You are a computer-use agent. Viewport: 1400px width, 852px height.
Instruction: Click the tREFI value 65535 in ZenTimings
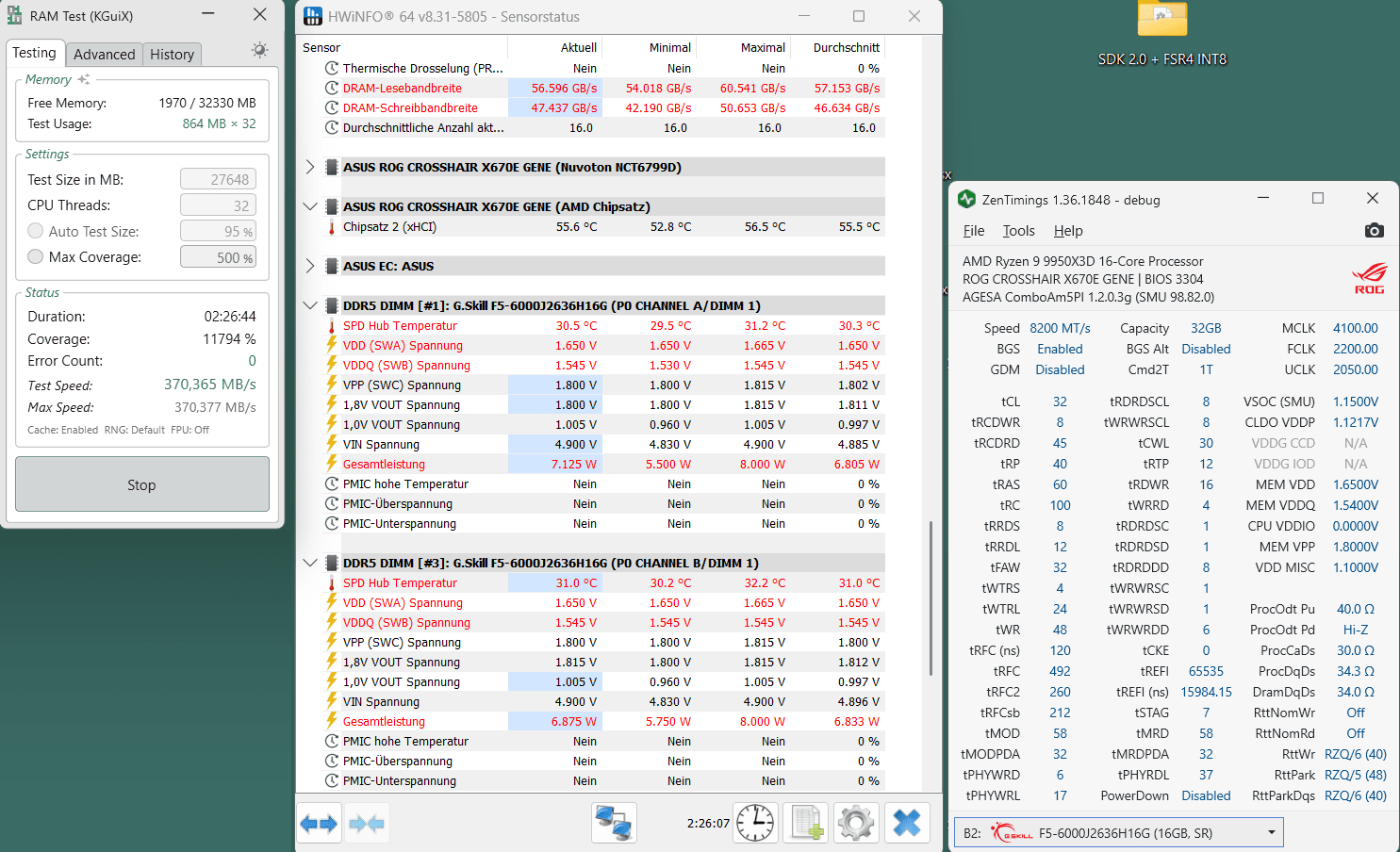[1206, 671]
